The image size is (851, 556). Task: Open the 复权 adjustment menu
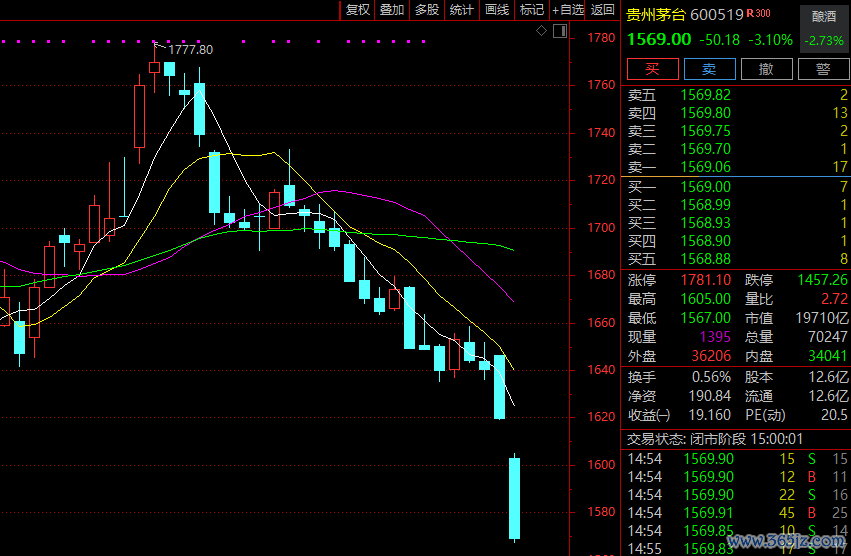point(358,10)
